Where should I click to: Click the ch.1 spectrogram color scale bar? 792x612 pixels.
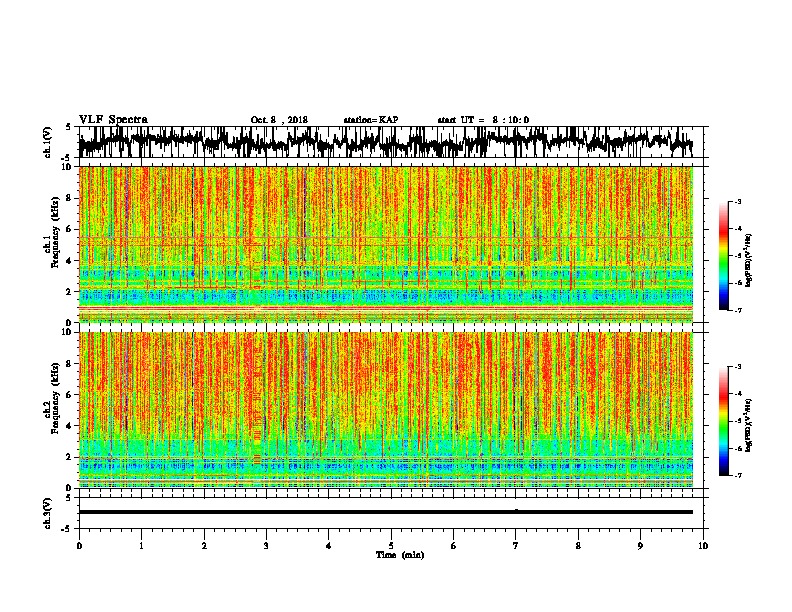[723, 256]
